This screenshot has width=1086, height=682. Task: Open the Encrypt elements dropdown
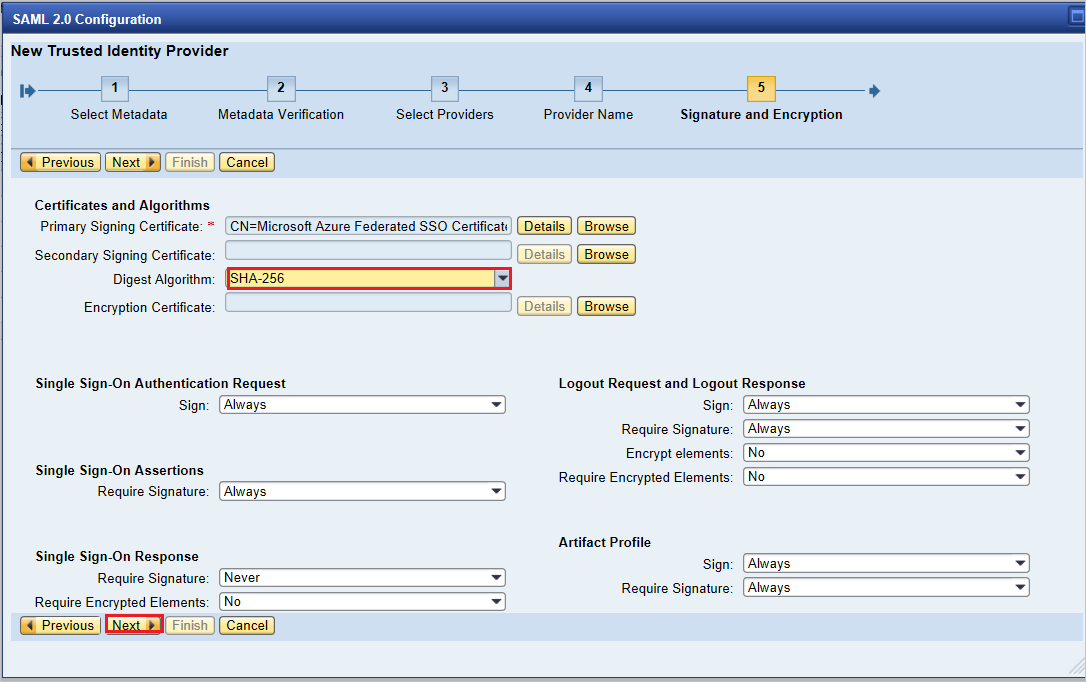(1021, 452)
